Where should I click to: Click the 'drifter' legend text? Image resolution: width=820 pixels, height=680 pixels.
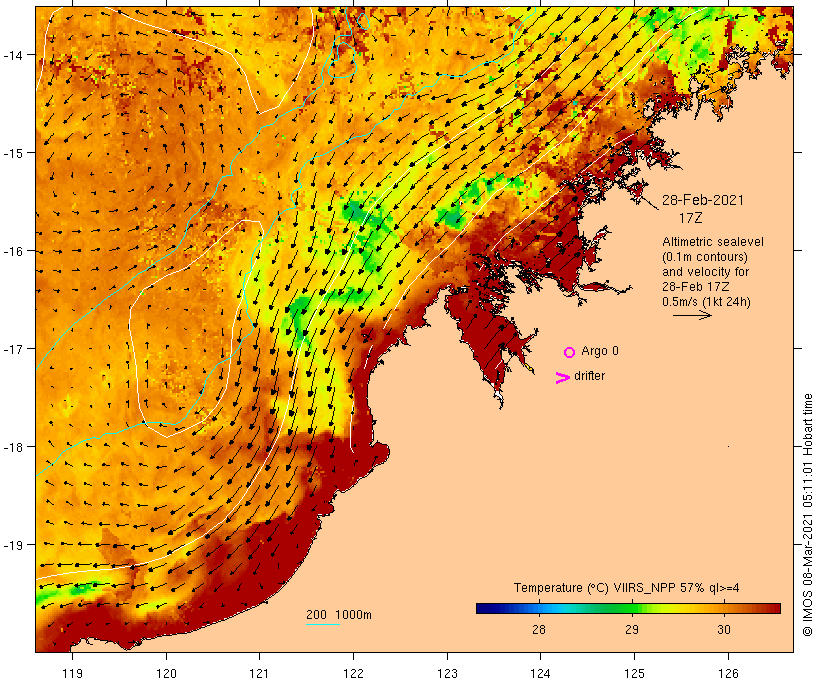[x=589, y=376]
